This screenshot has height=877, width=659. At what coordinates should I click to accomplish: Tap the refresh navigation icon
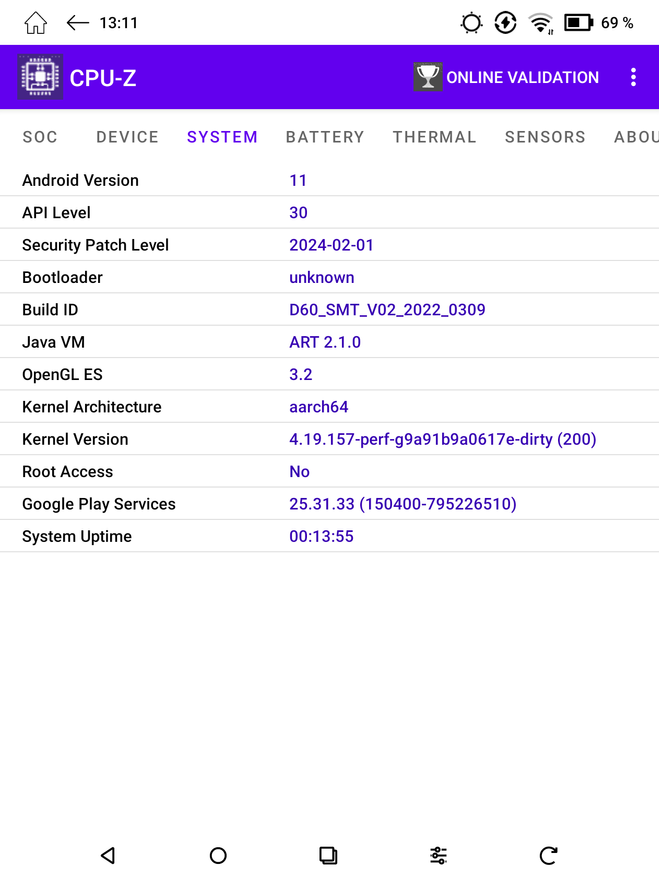click(548, 855)
